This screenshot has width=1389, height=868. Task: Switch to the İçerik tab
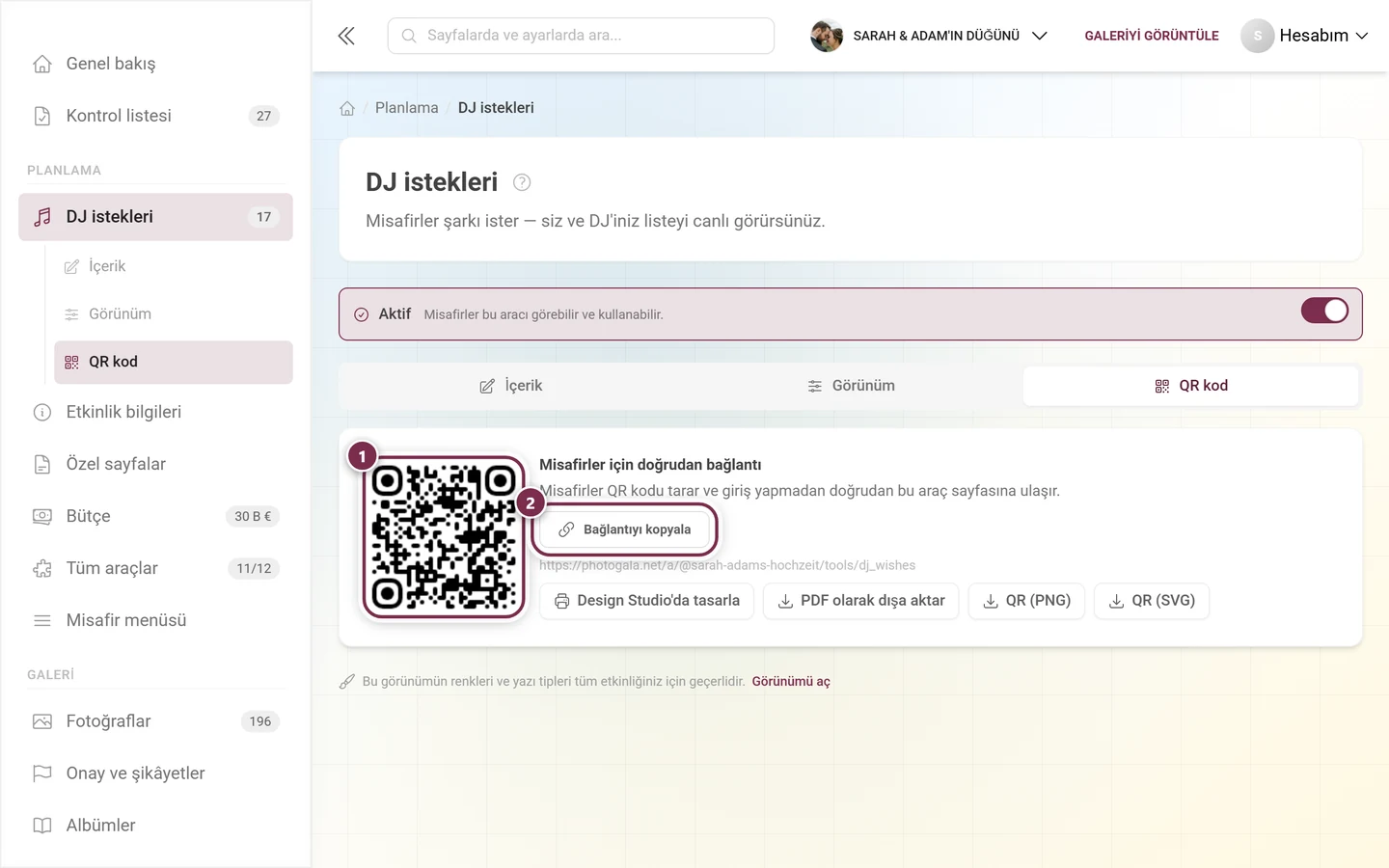click(510, 386)
